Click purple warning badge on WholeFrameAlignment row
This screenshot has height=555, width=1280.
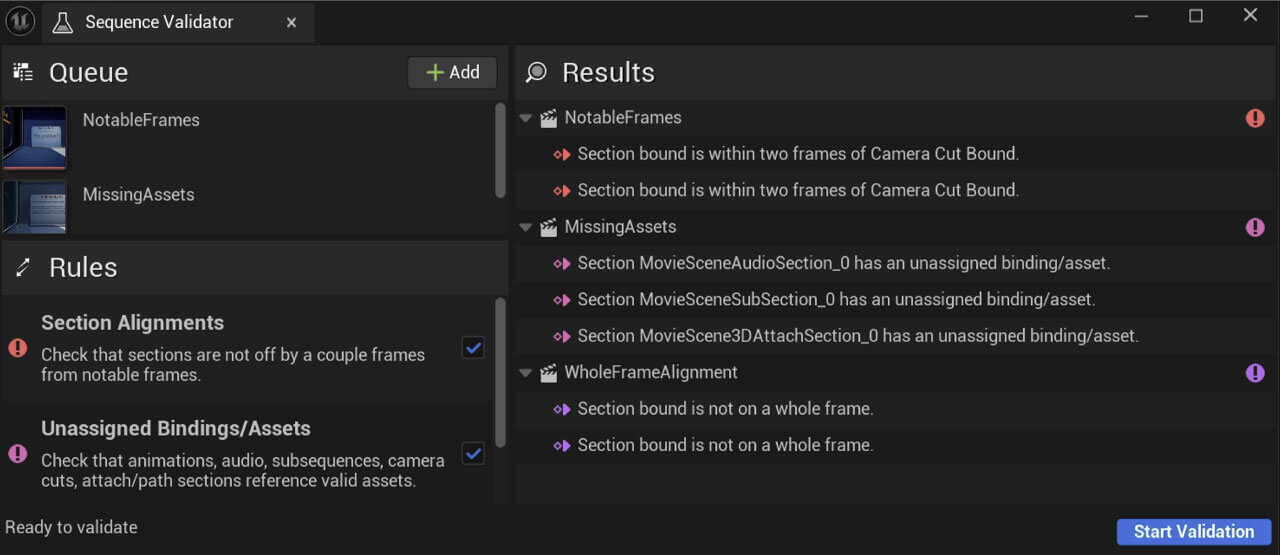tap(1255, 373)
